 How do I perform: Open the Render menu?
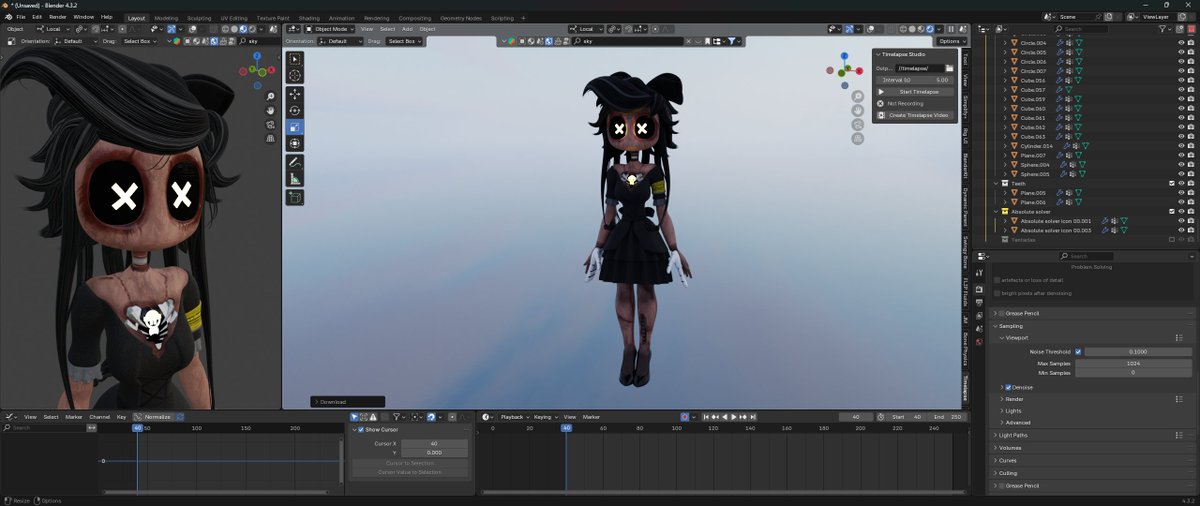click(x=58, y=17)
